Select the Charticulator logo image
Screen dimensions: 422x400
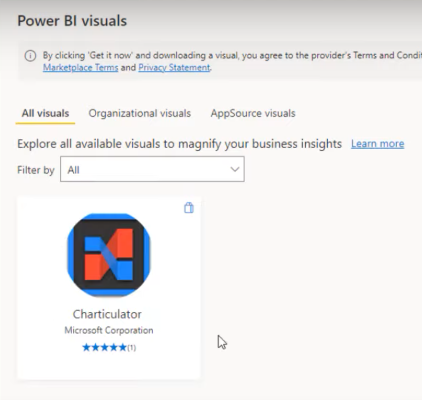point(109,255)
